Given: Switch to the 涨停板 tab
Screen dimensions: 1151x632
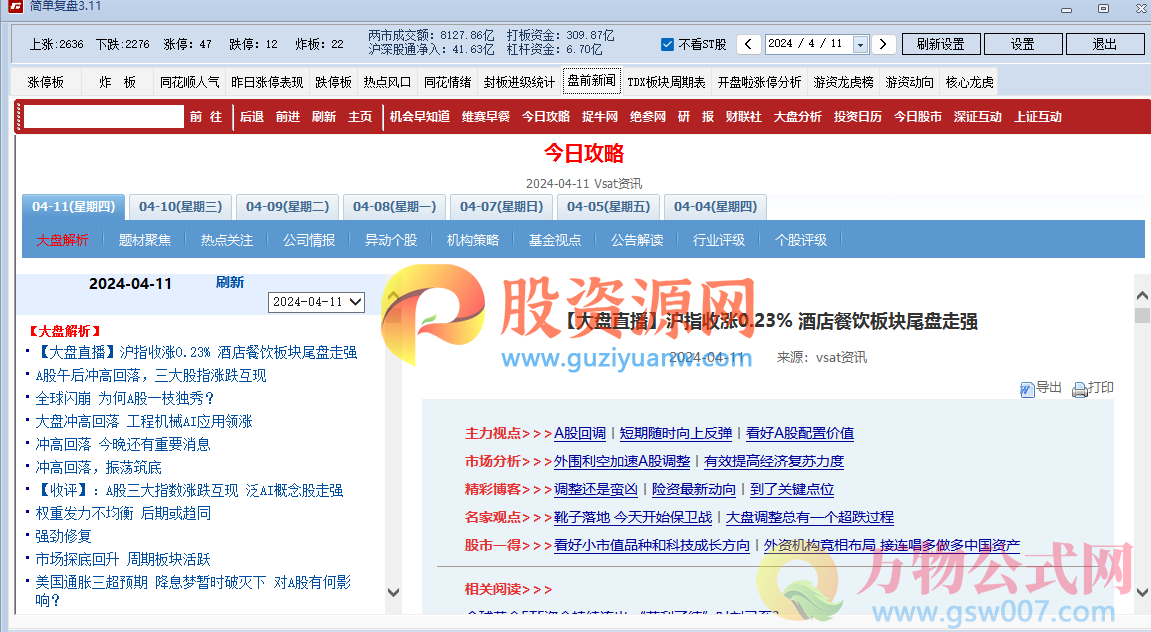Looking at the screenshot, I should pyautogui.click(x=46, y=82).
